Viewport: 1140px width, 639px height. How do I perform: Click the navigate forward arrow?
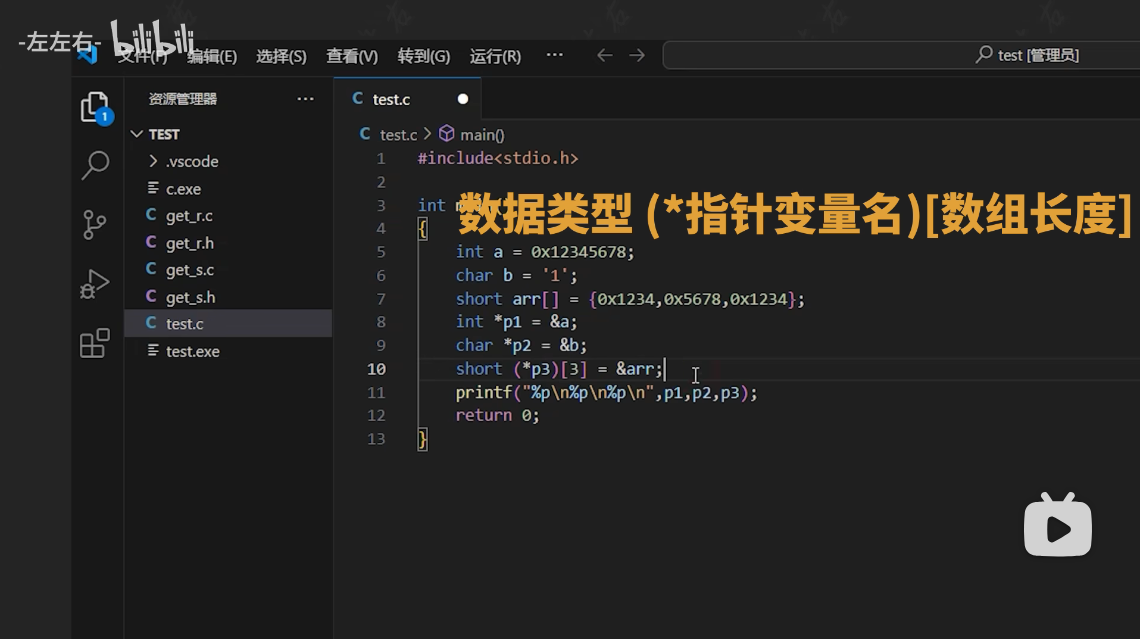637,56
